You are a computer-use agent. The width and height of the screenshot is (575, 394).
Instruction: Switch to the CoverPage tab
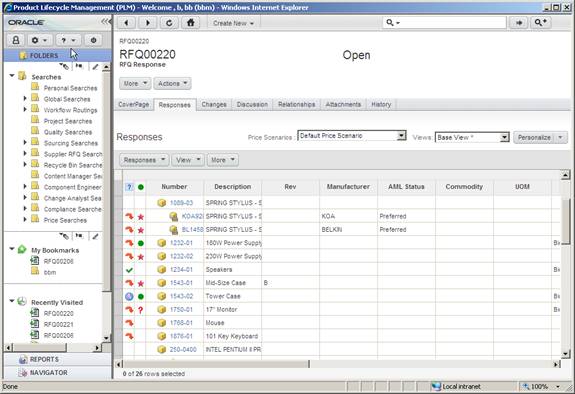point(133,105)
